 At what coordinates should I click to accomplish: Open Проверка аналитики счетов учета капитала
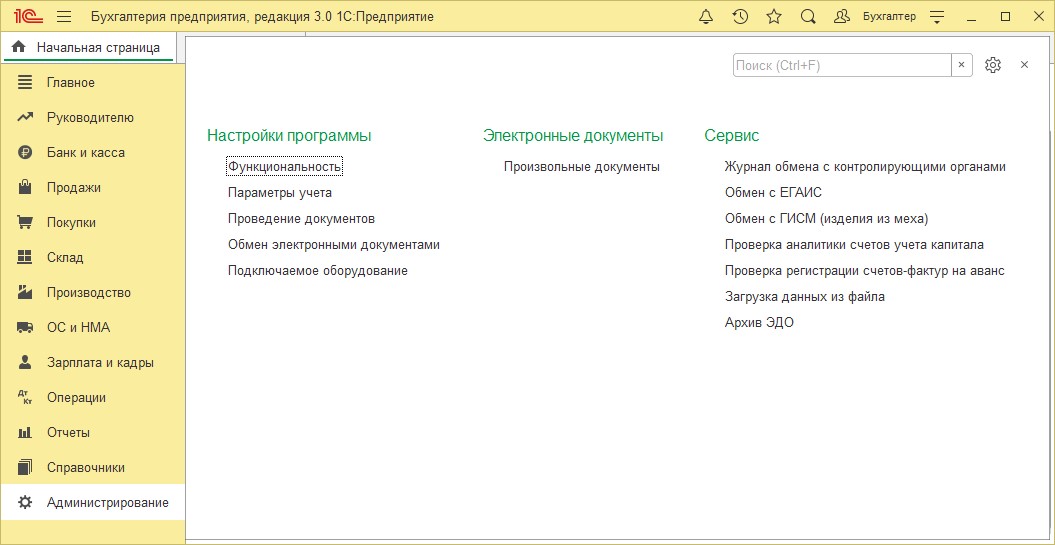tap(854, 245)
